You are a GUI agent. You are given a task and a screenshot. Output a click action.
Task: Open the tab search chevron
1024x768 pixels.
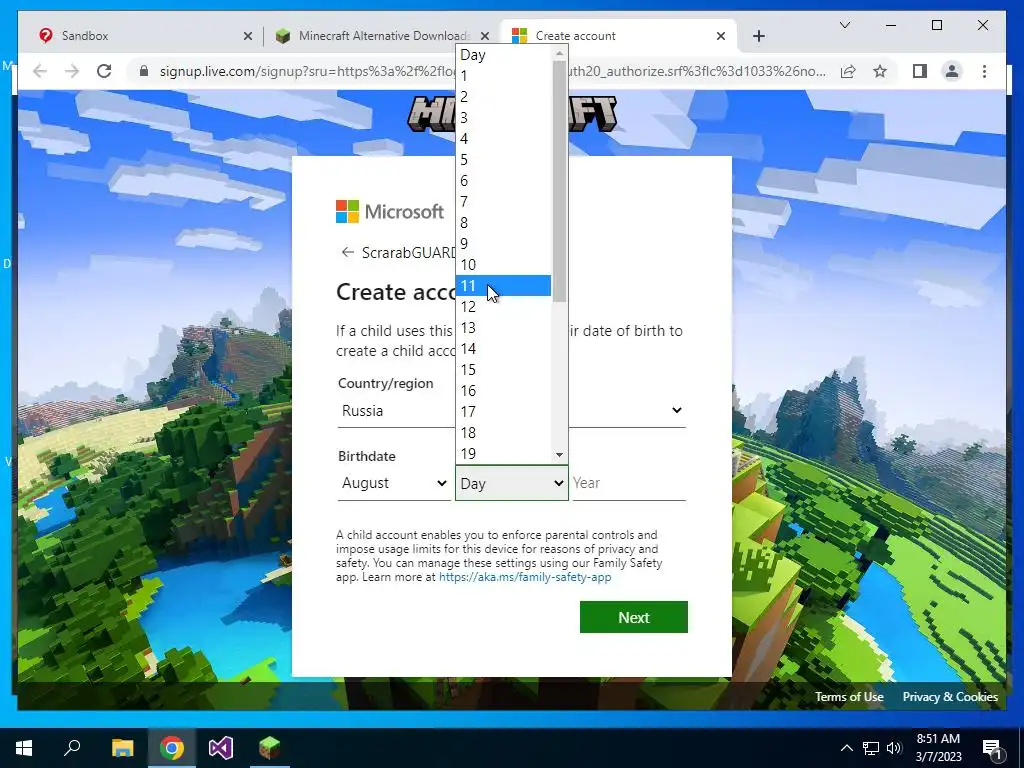click(844, 25)
